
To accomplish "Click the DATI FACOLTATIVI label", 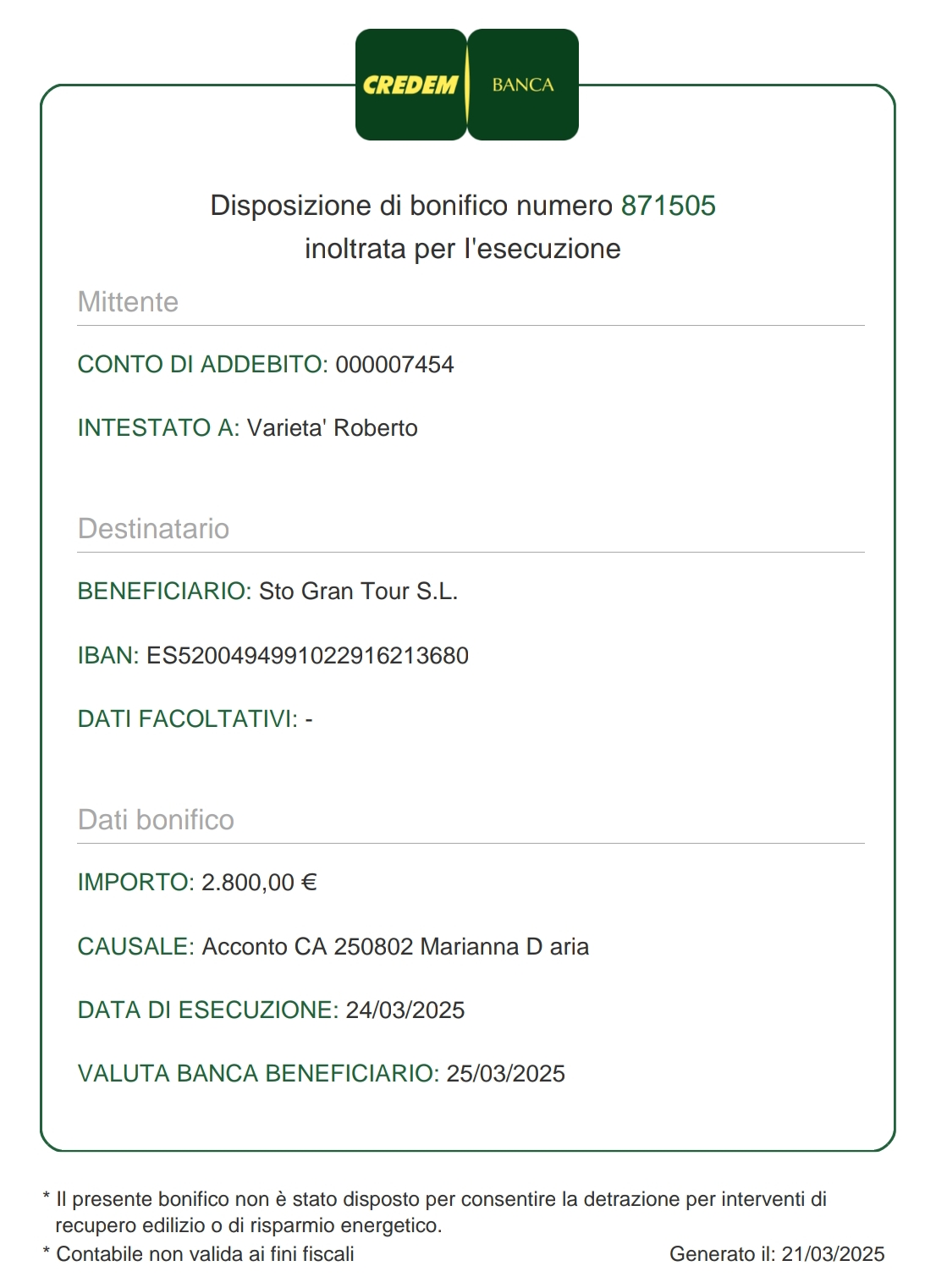I will pyautogui.click(x=187, y=719).
